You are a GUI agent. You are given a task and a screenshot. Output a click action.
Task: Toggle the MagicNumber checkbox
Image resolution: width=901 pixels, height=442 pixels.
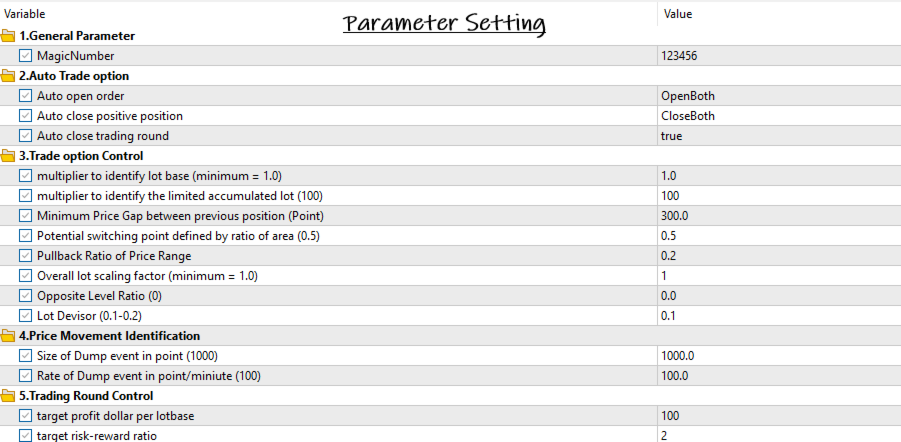[x=25, y=56]
